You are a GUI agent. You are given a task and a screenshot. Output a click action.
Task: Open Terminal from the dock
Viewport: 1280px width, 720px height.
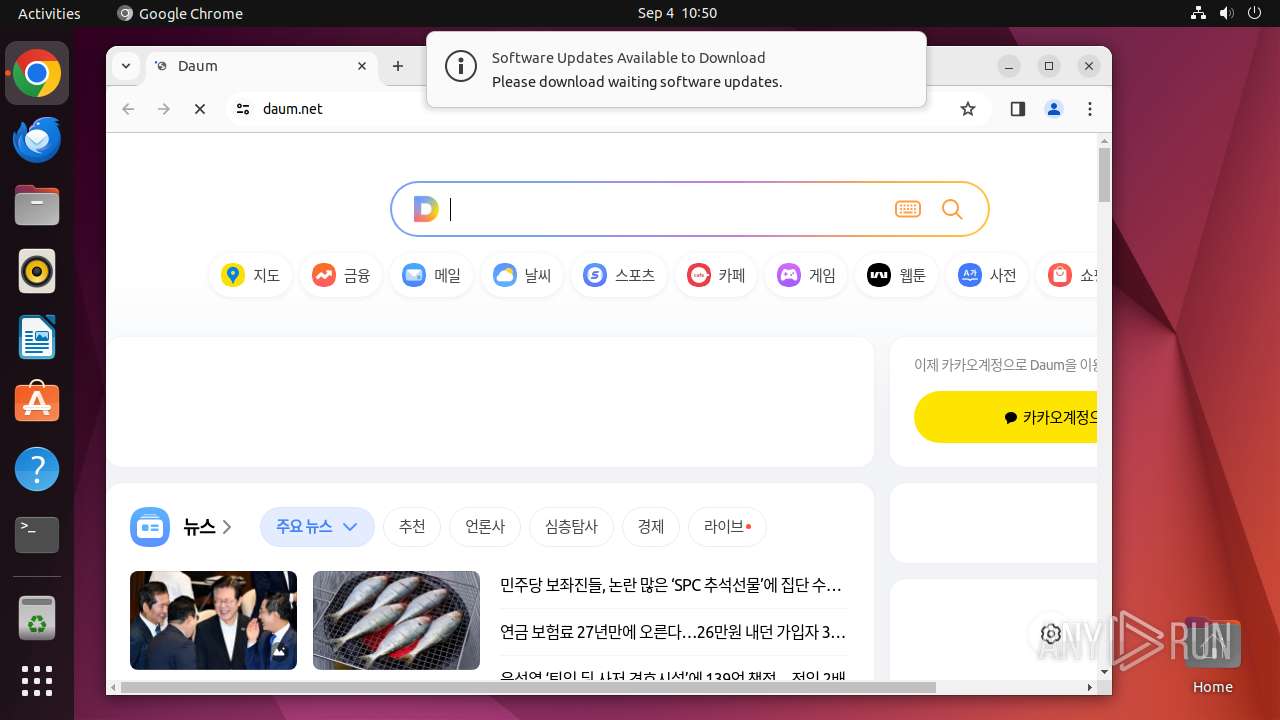tap(37, 535)
